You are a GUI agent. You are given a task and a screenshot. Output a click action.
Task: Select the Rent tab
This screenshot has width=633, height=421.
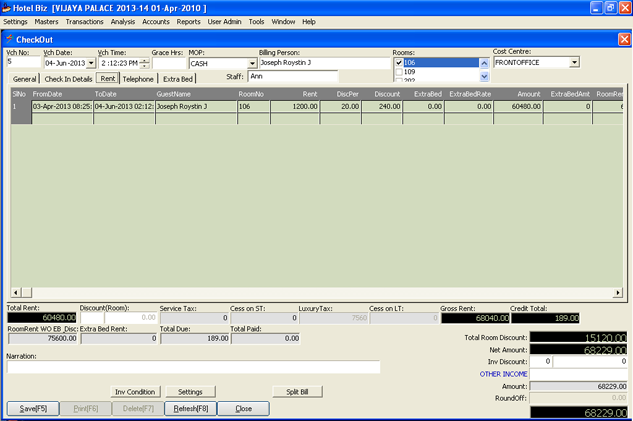point(108,78)
